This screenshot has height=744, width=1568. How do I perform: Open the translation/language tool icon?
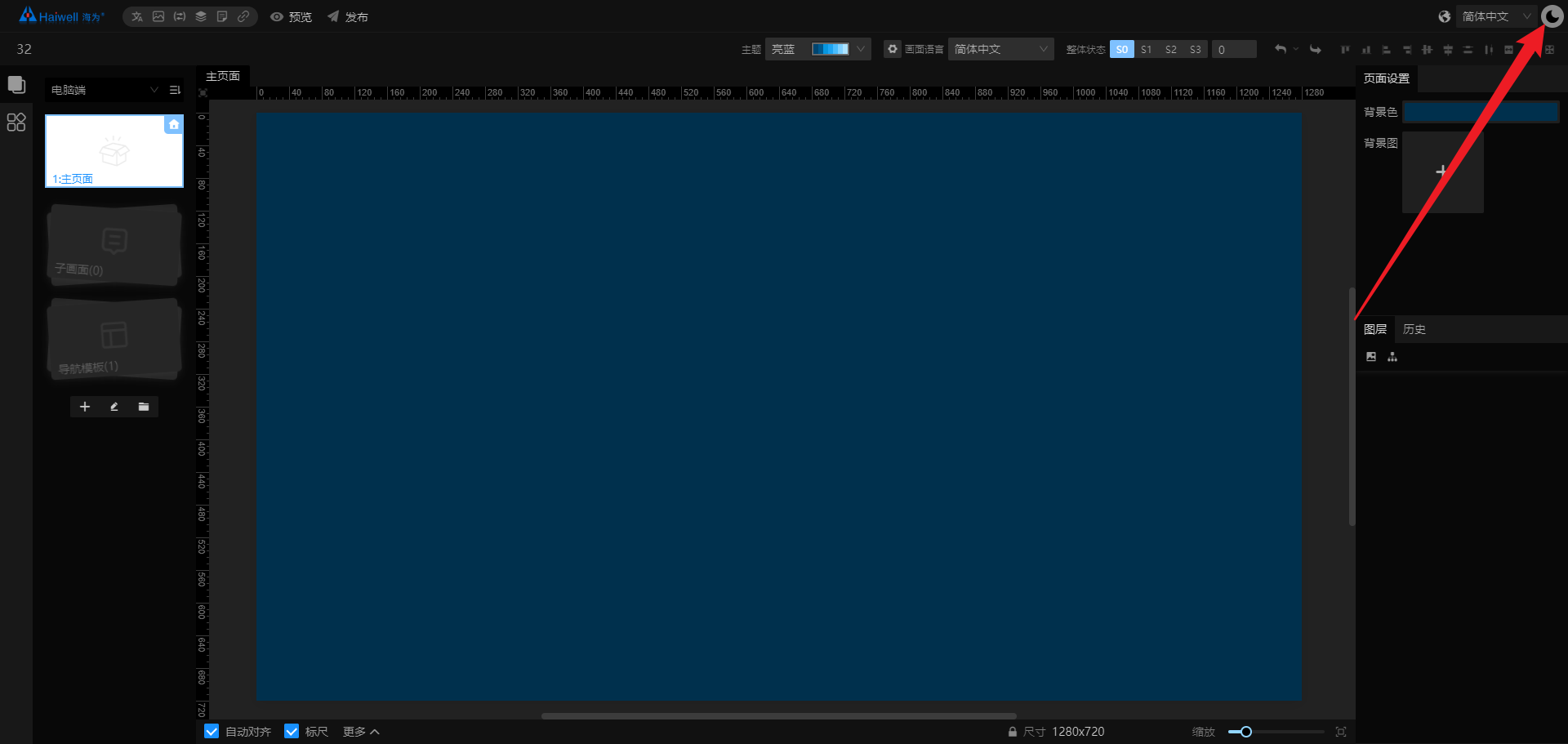[x=137, y=16]
